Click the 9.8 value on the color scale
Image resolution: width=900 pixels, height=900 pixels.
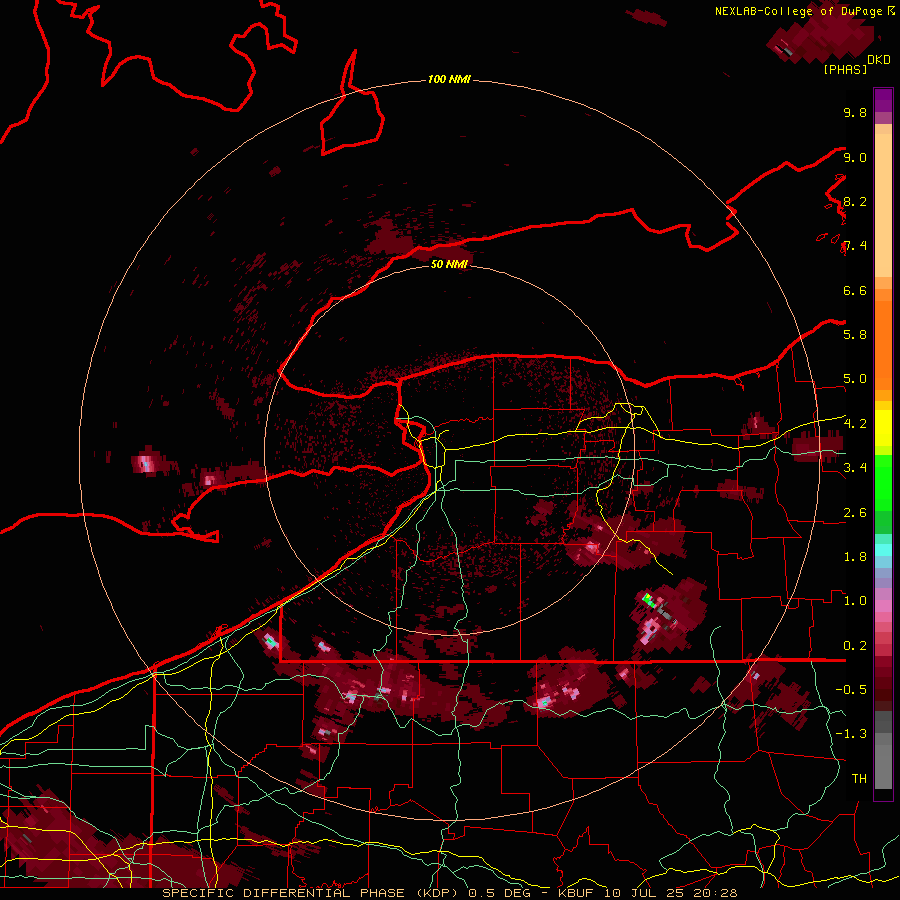tap(855, 112)
